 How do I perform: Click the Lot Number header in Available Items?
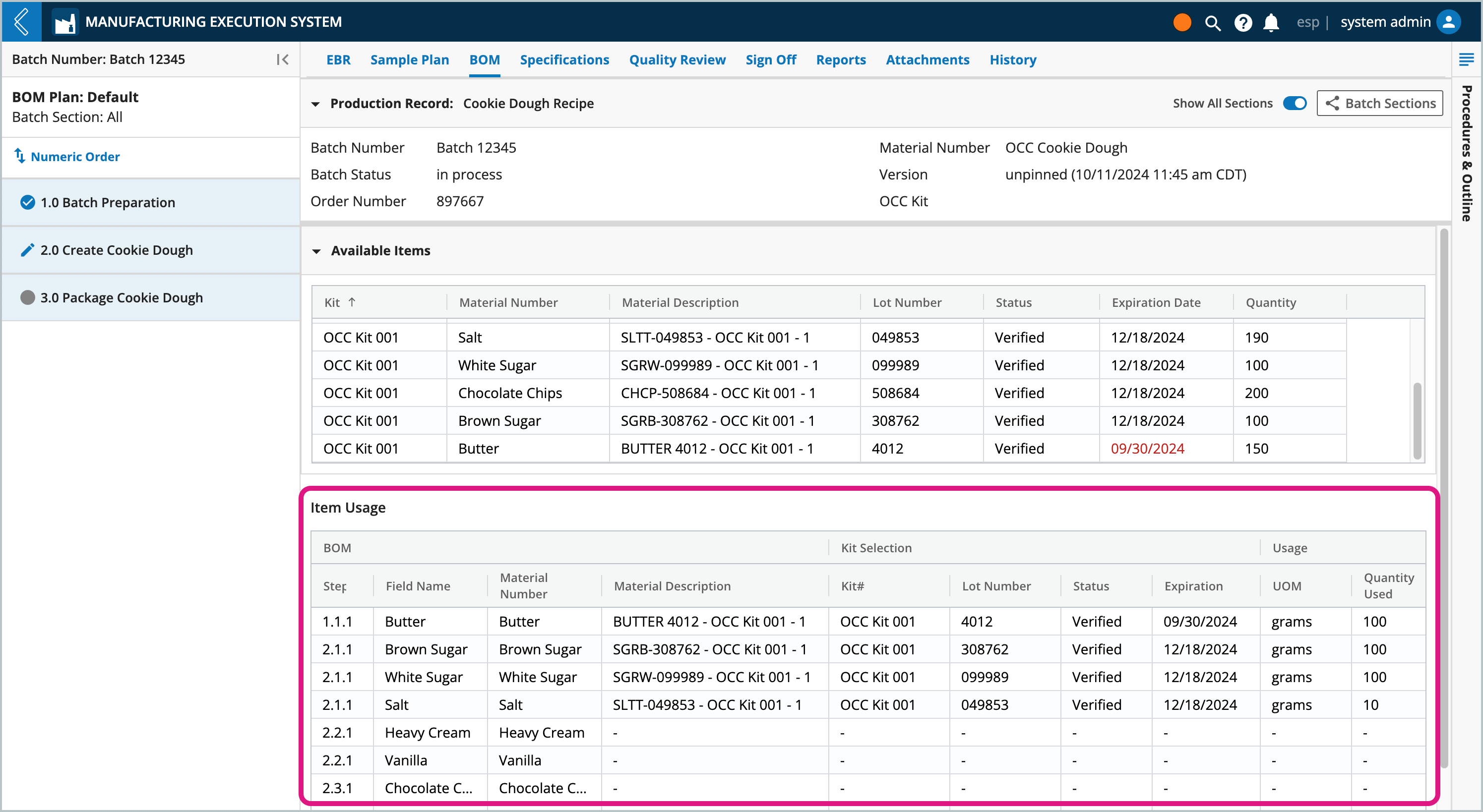(x=907, y=302)
